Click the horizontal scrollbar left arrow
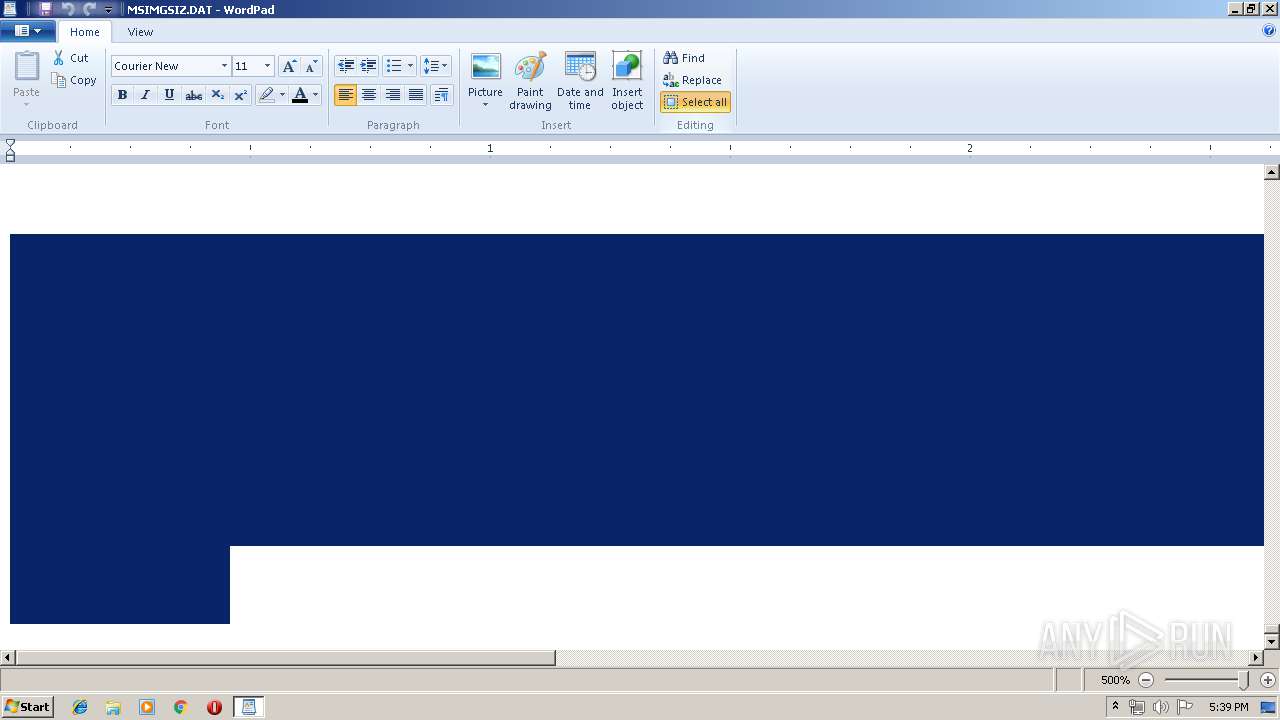Image resolution: width=1280 pixels, height=720 pixels. (x=8, y=658)
